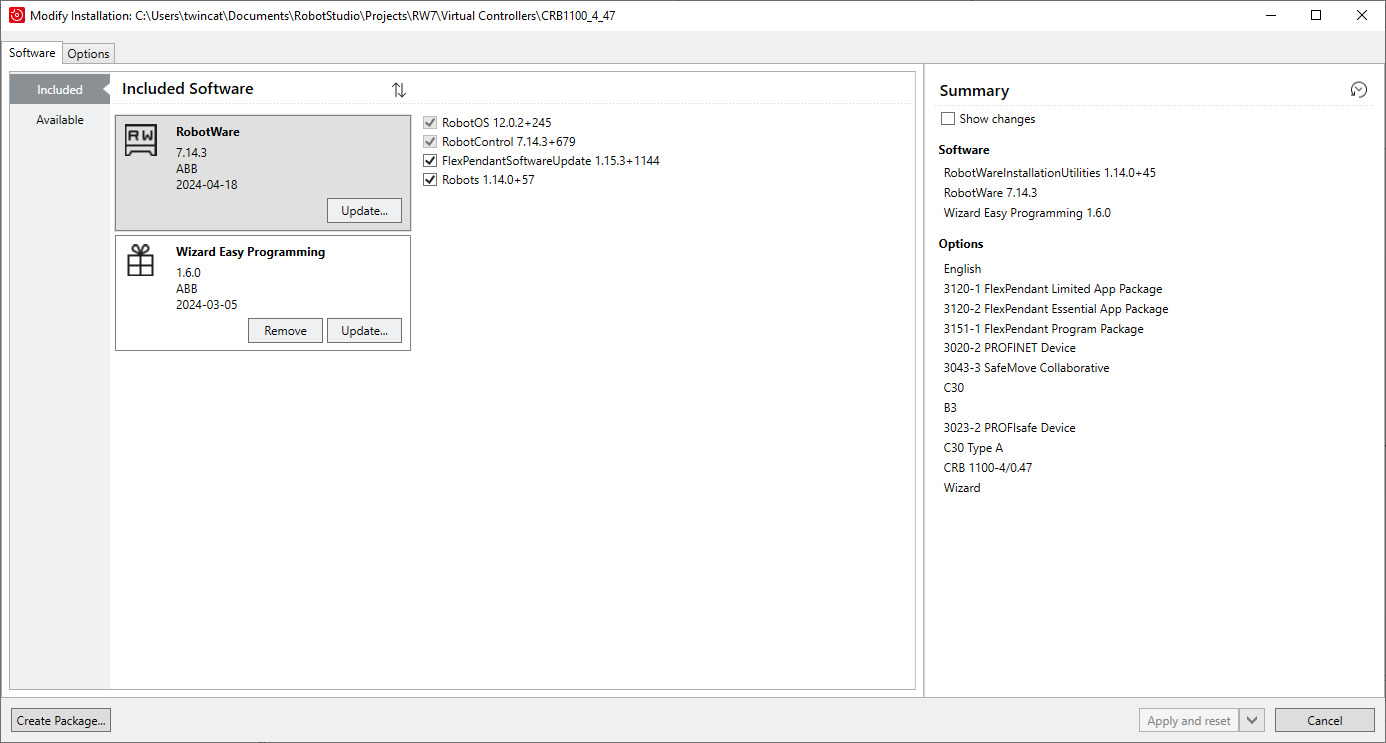This screenshot has height=743, width=1386.
Task: Click the B3 option entry
Action: 950,408
